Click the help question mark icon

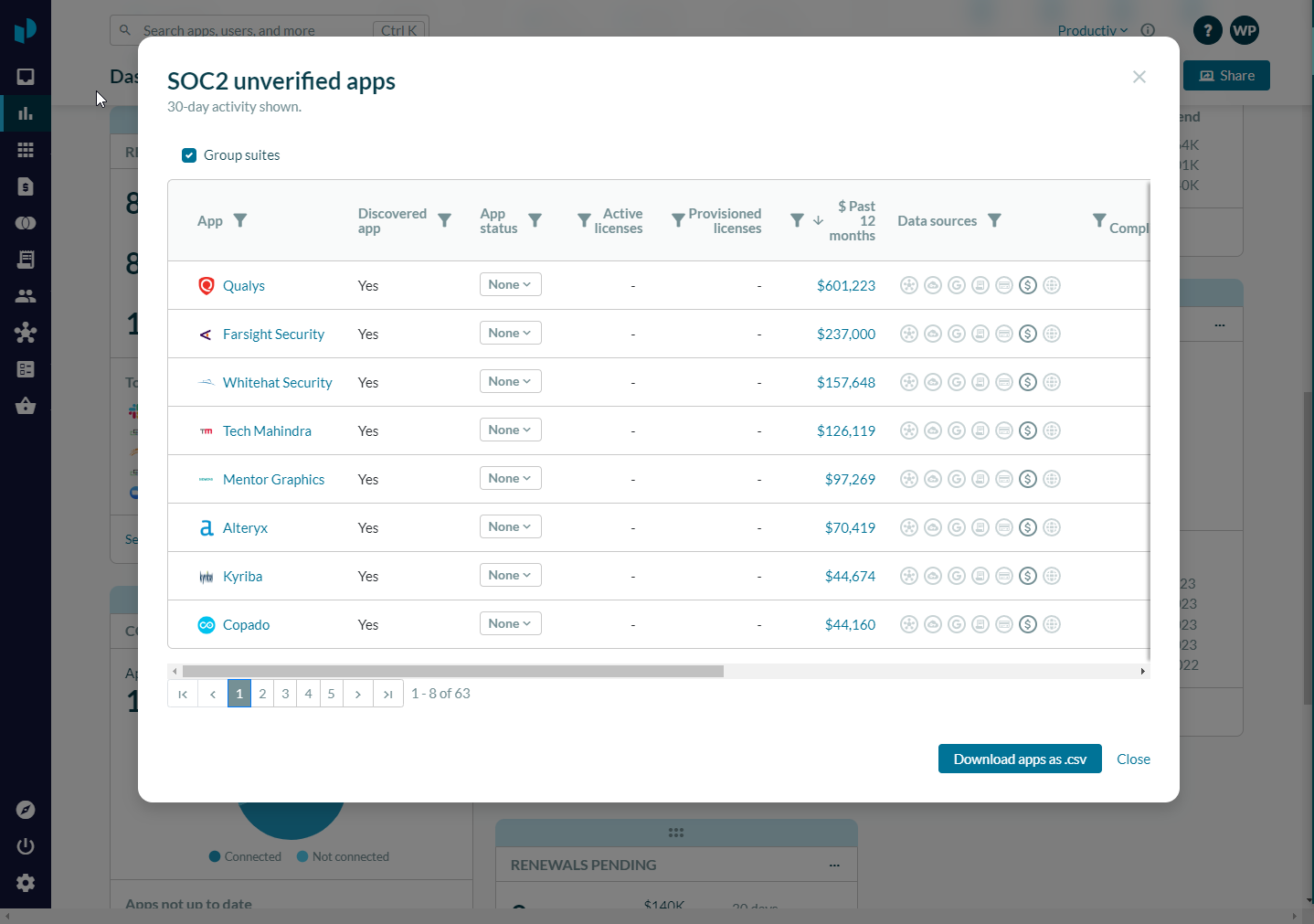pyautogui.click(x=1207, y=30)
